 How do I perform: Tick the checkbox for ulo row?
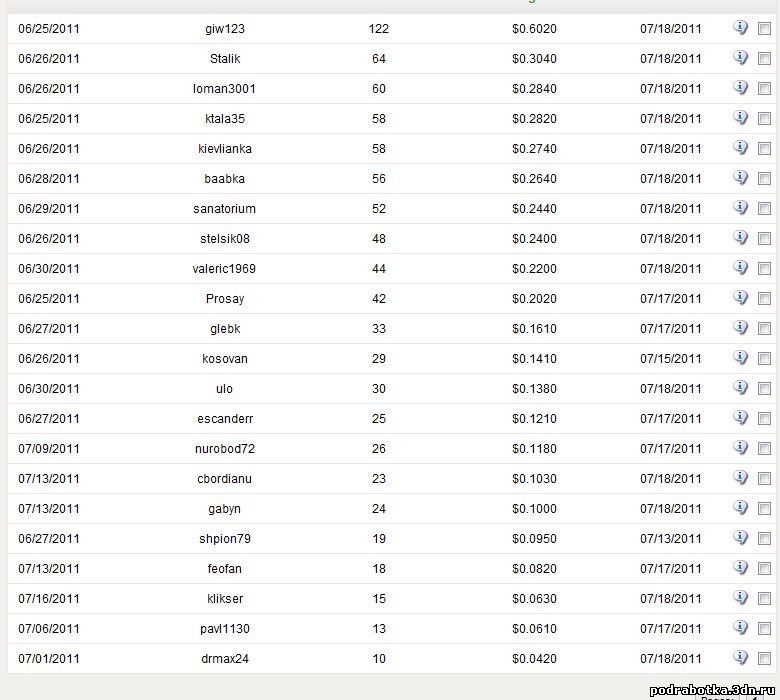tap(764, 389)
